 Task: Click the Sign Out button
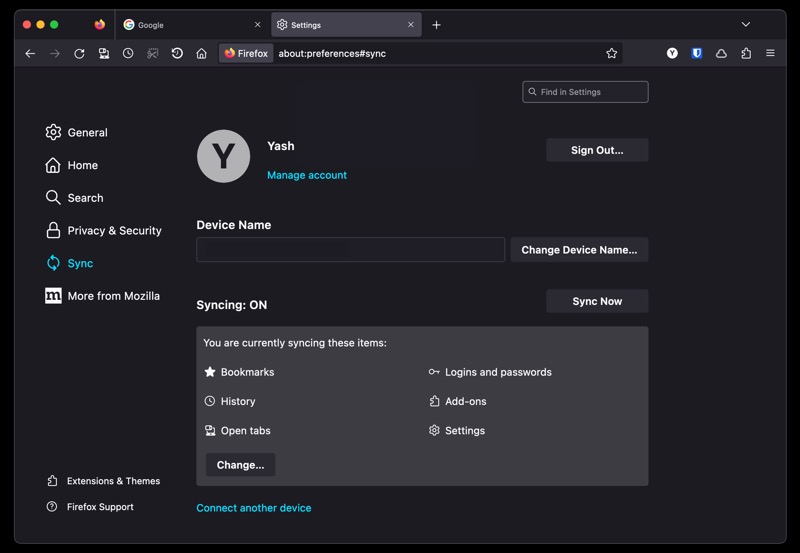(x=597, y=150)
